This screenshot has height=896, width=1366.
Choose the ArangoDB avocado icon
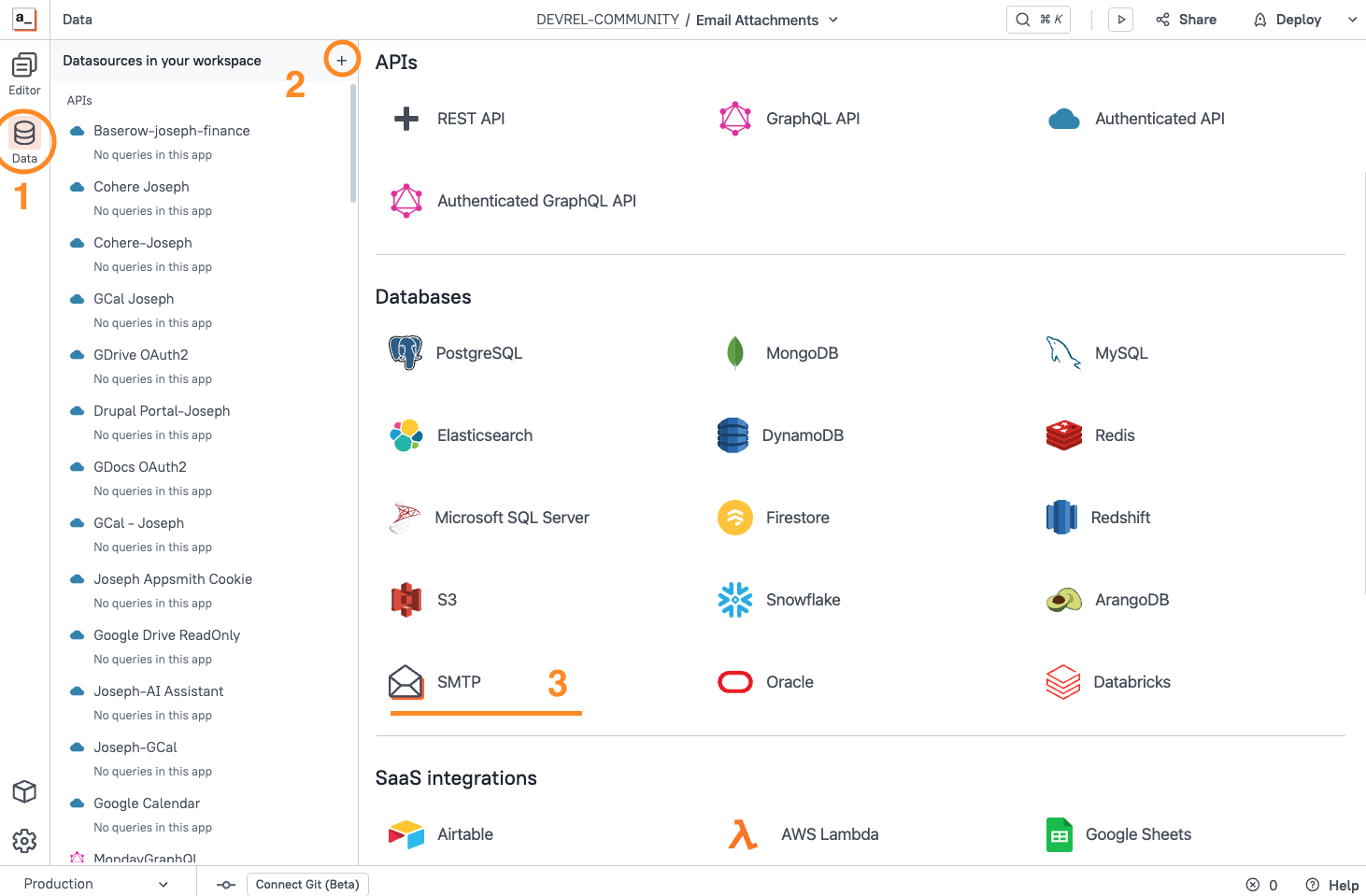coord(1064,600)
